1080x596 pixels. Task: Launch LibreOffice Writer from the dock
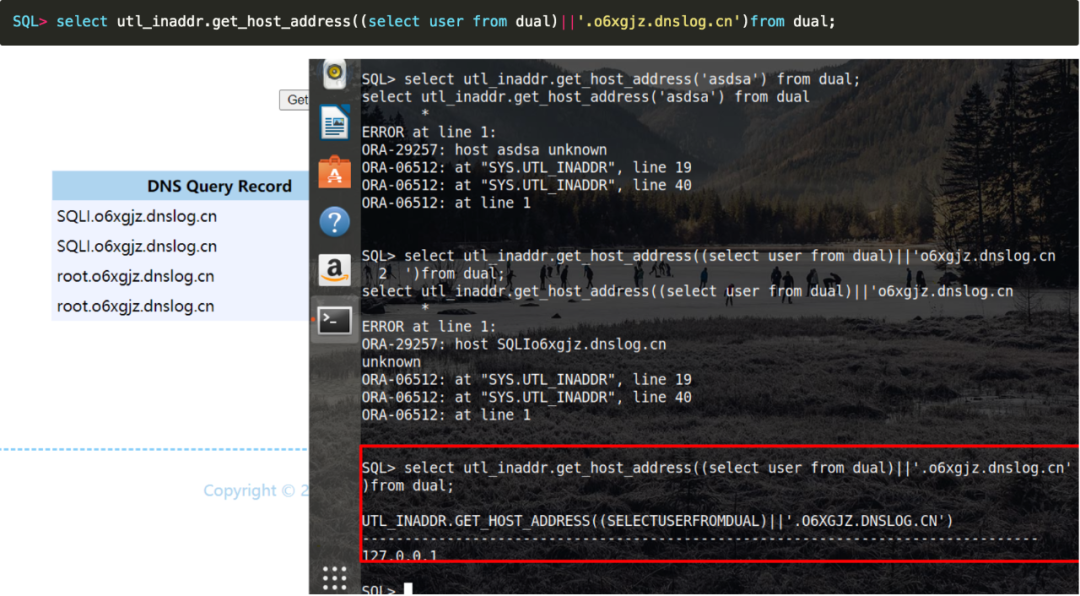point(335,123)
